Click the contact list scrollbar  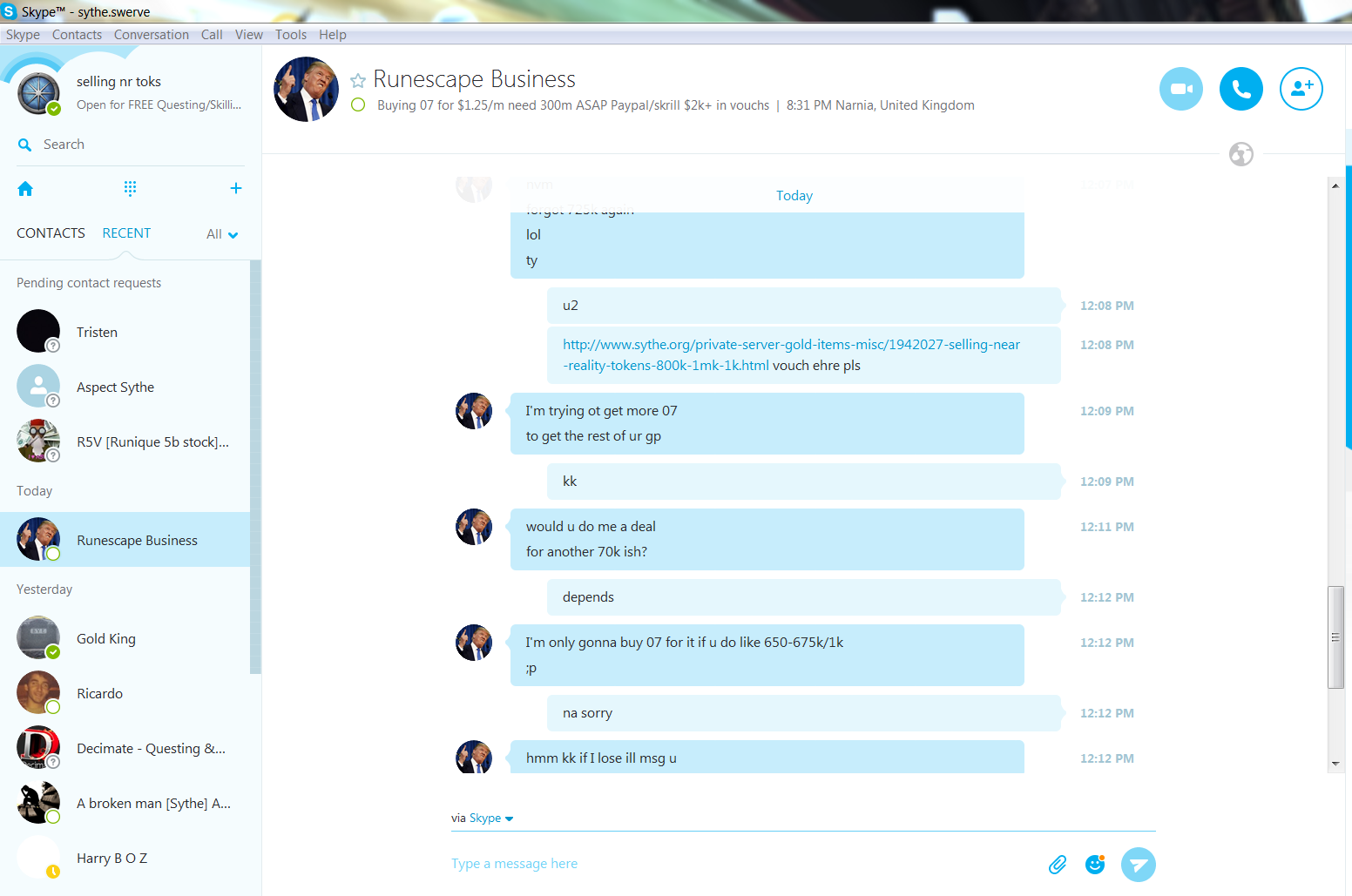coord(255,466)
